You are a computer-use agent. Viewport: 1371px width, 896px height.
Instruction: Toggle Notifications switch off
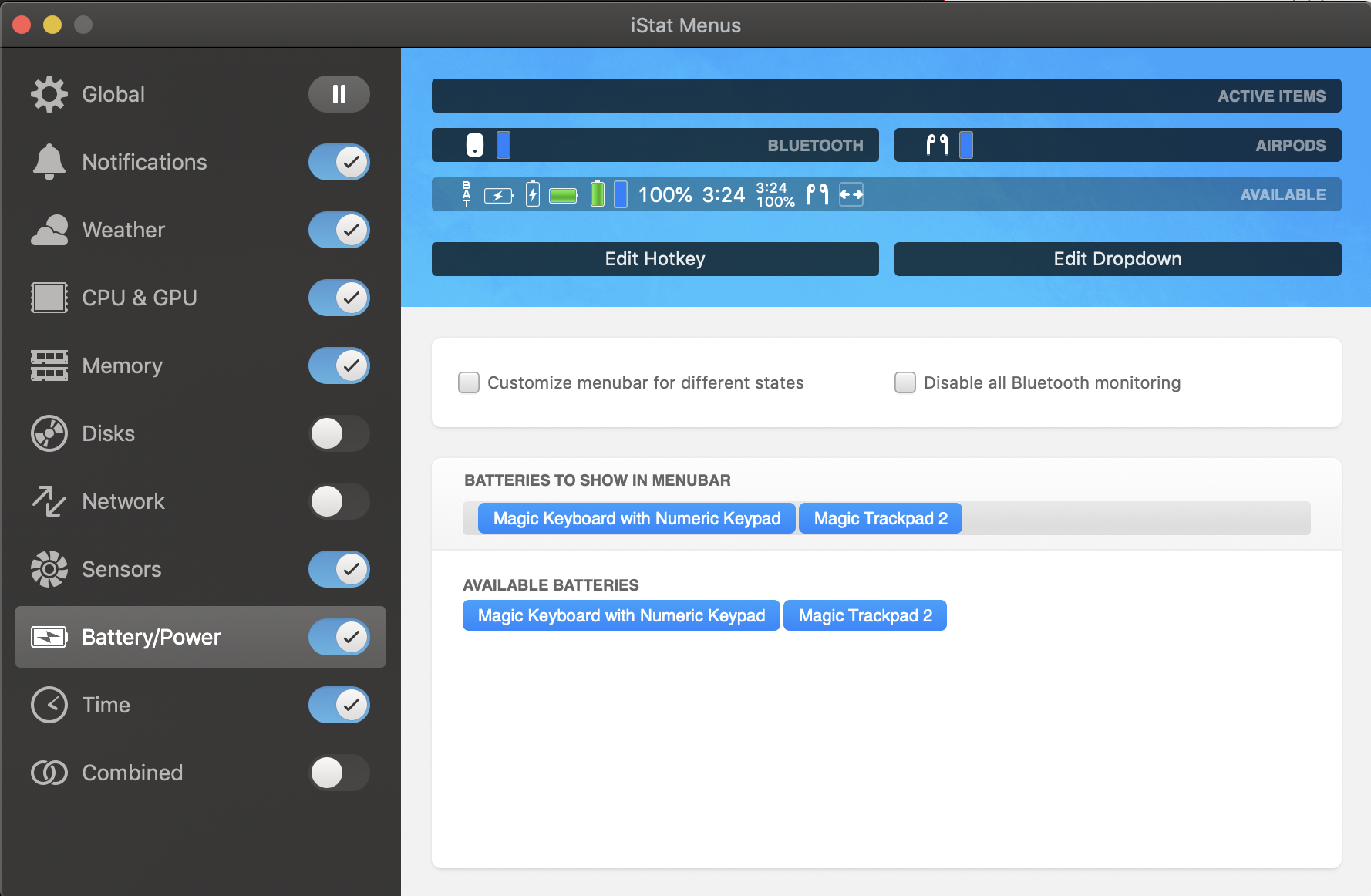tap(339, 162)
